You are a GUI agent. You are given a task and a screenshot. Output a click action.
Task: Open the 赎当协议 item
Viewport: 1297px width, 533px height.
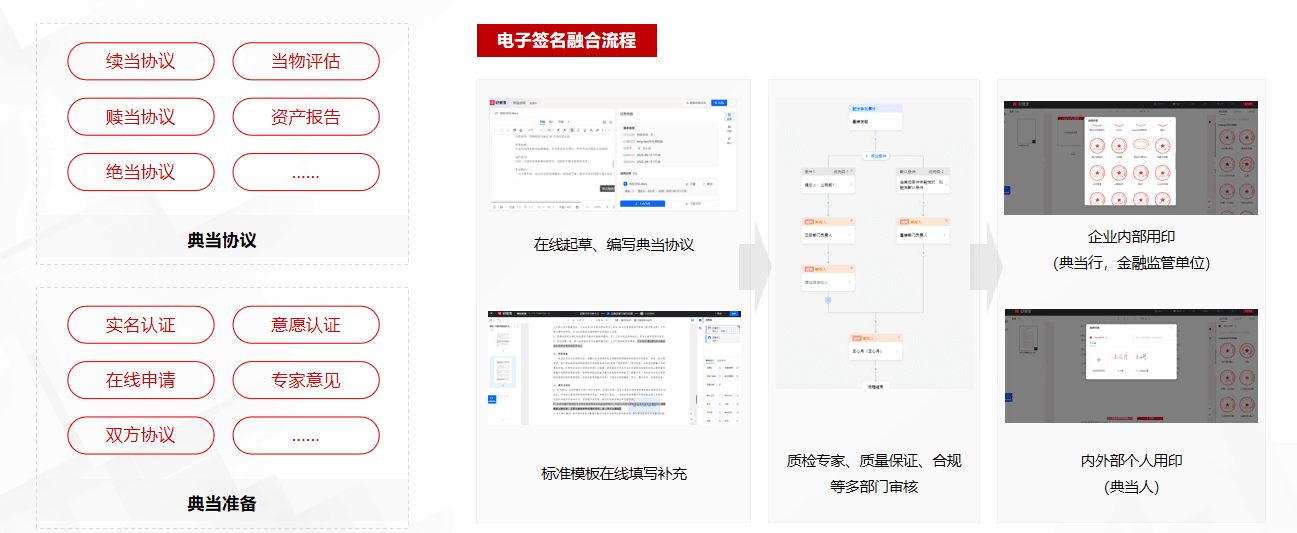(141, 117)
